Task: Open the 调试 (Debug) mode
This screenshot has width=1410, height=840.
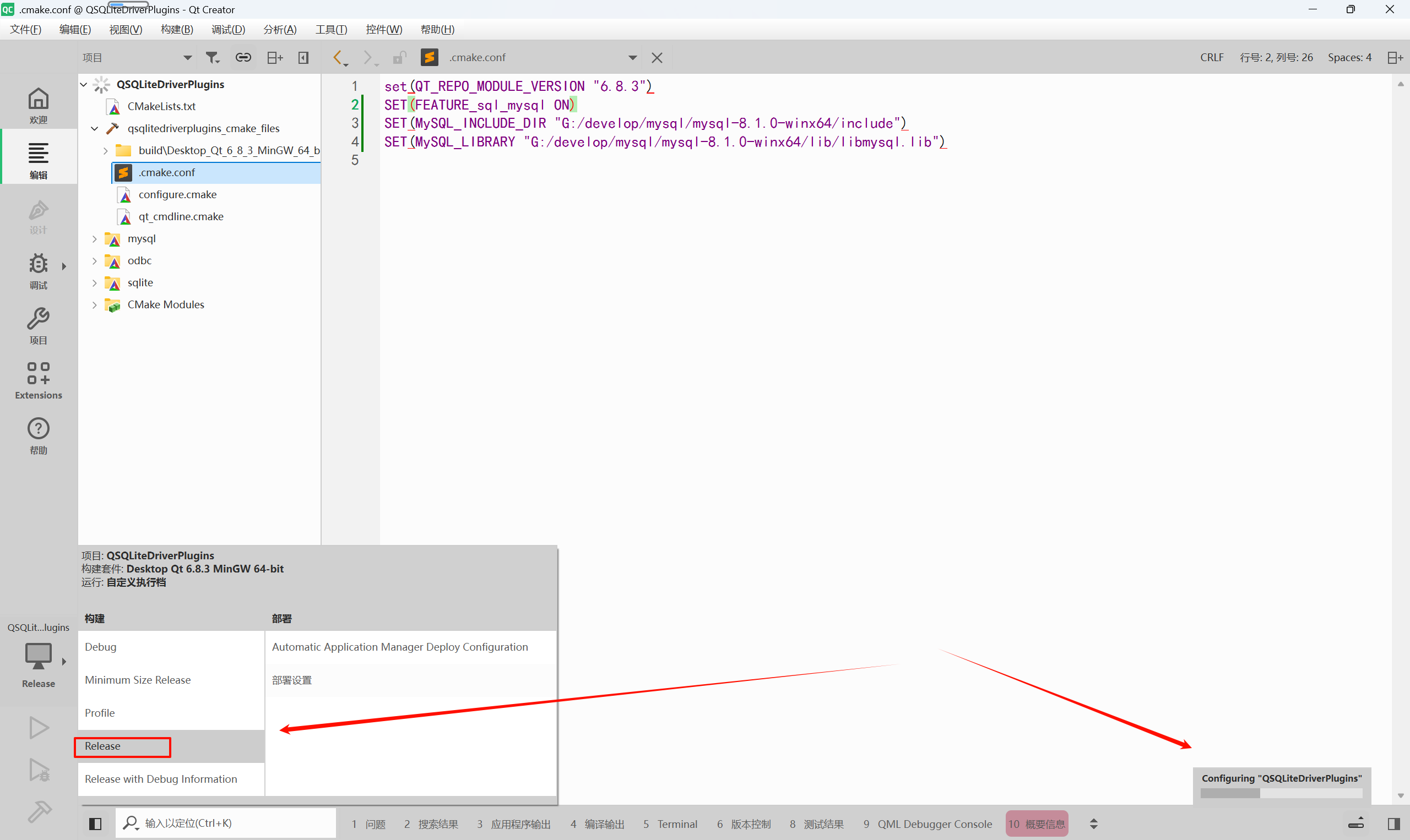Action: (x=38, y=272)
